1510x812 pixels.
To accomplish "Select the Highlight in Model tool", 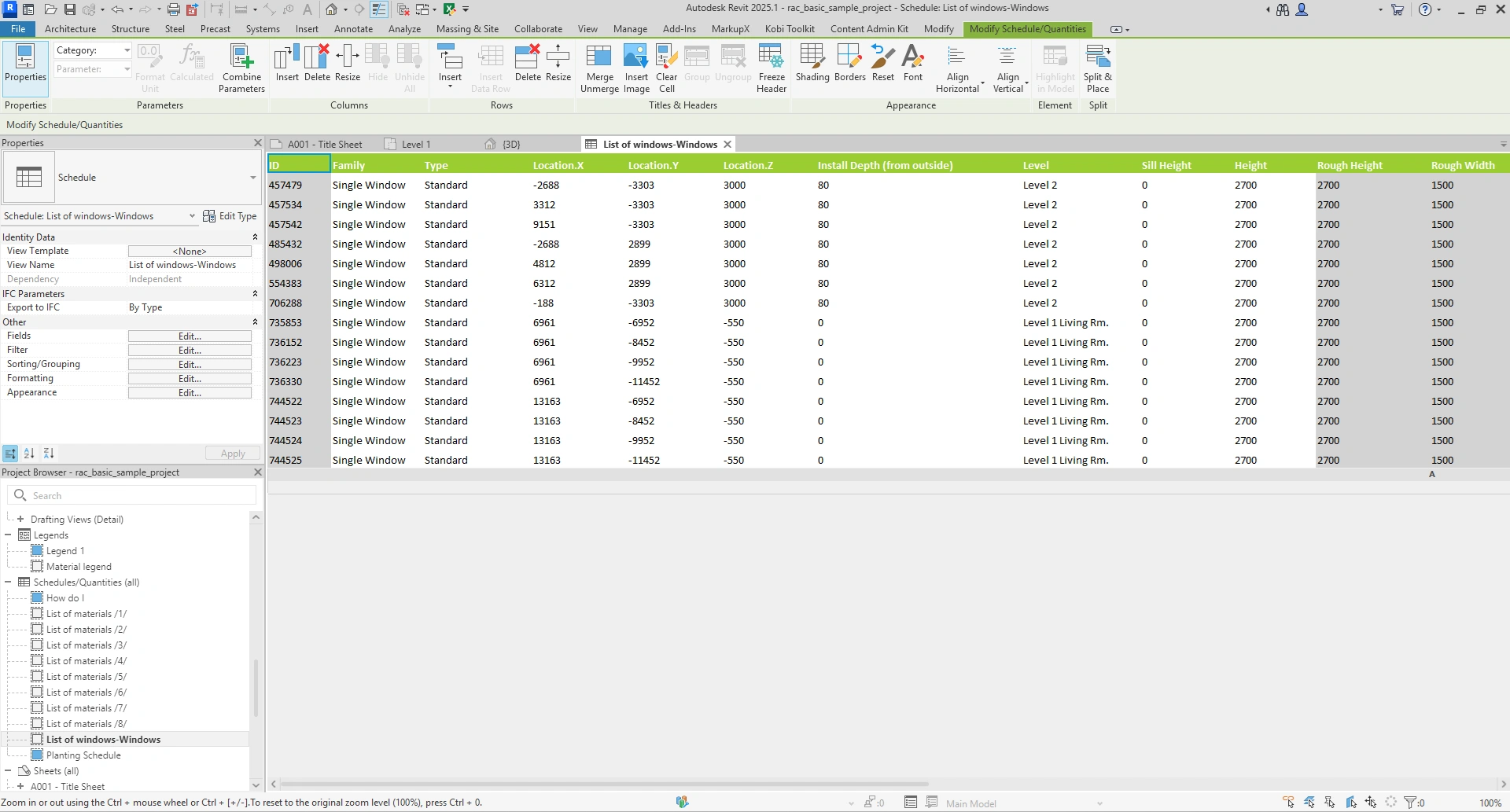I will pos(1055,67).
